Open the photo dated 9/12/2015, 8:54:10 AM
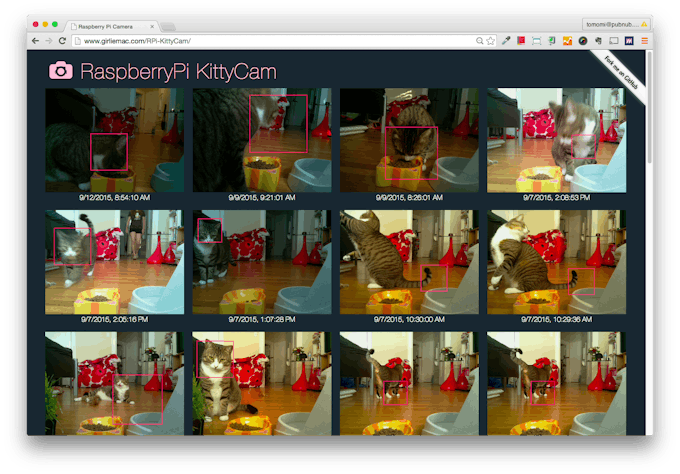The image size is (680, 474). (x=114, y=140)
